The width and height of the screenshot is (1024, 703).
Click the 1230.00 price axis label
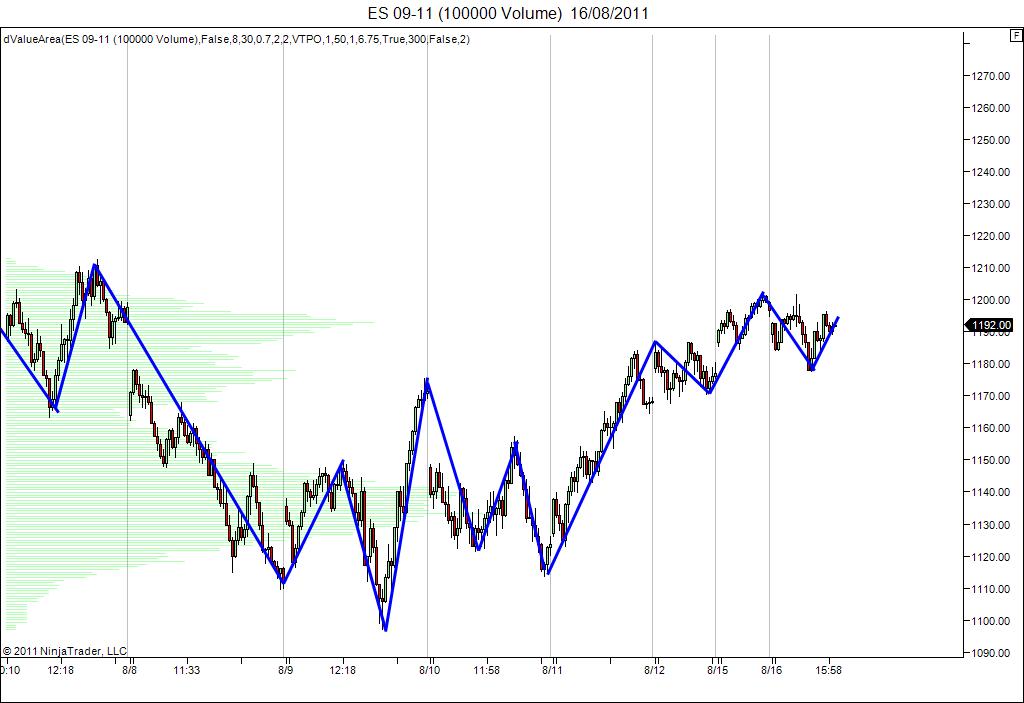(x=990, y=204)
